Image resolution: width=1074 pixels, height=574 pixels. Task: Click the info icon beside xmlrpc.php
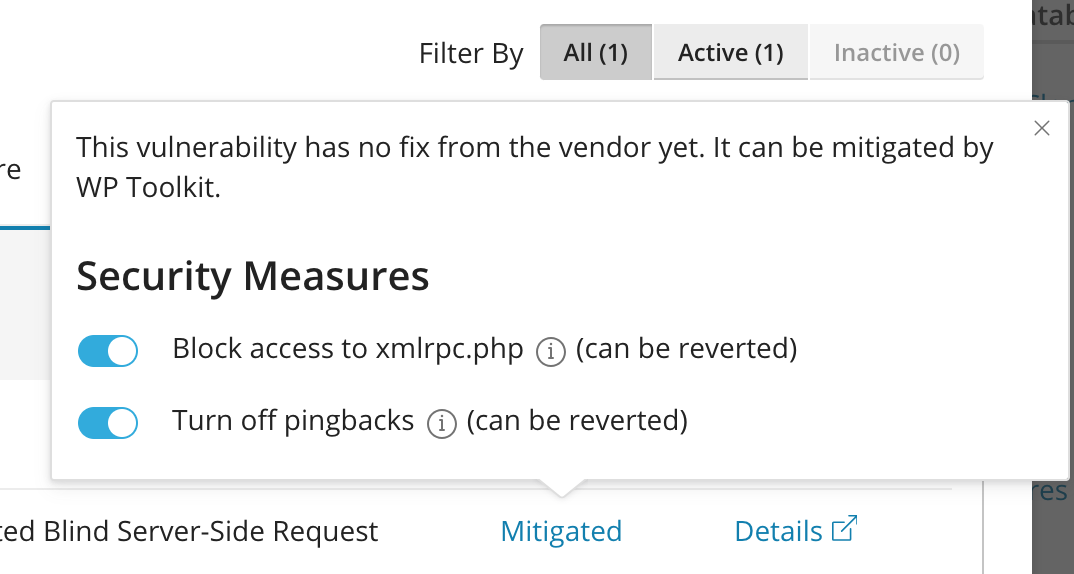[551, 351]
